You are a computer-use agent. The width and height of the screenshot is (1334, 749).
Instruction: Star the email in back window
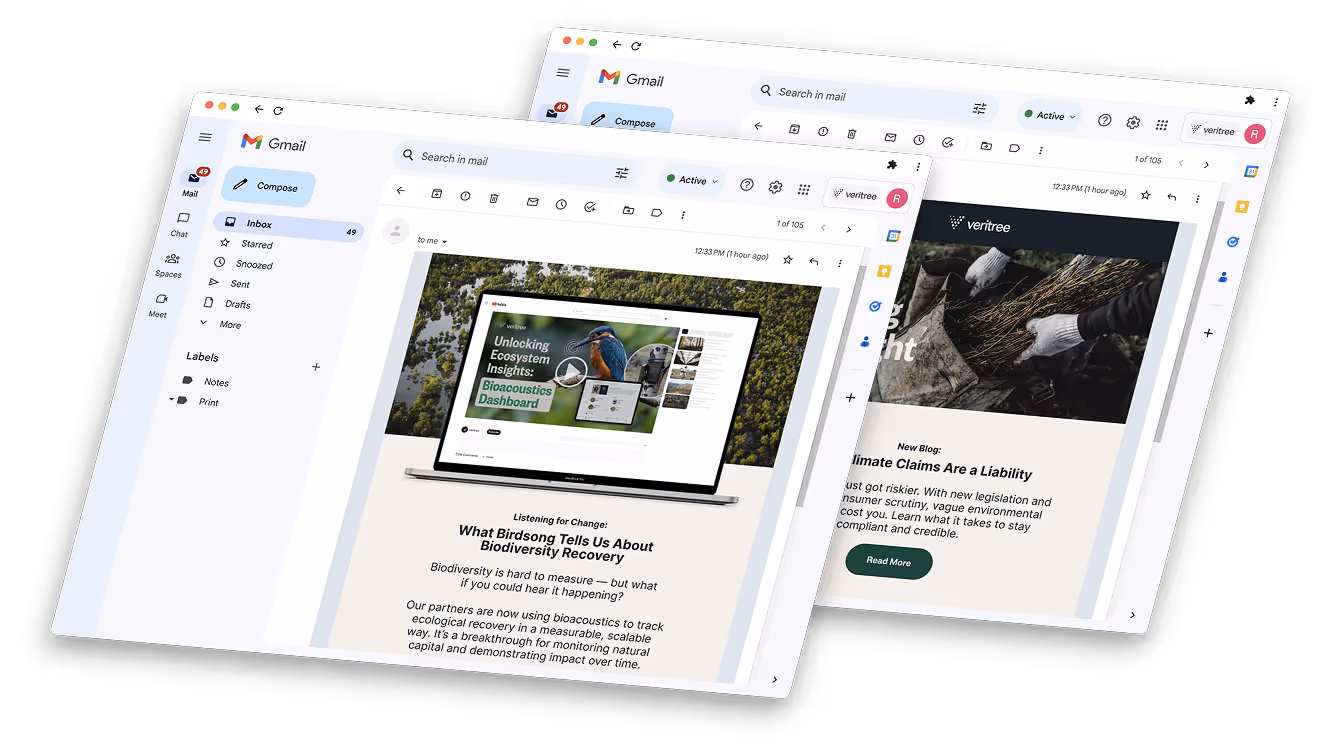pyautogui.click(x=1146, y=194)
